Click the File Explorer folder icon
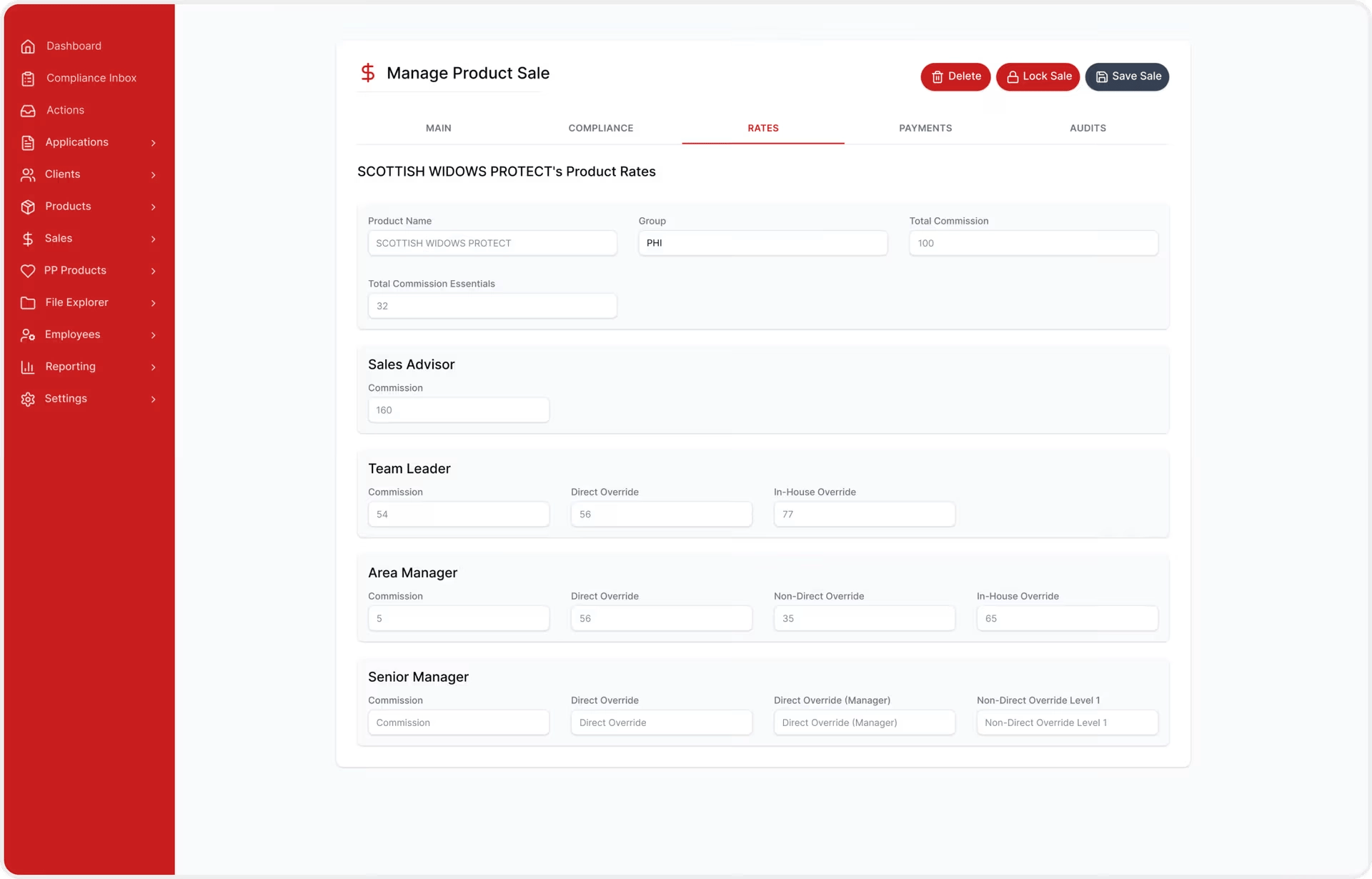Screen dimensions: 1372x879 pos(28,303)
